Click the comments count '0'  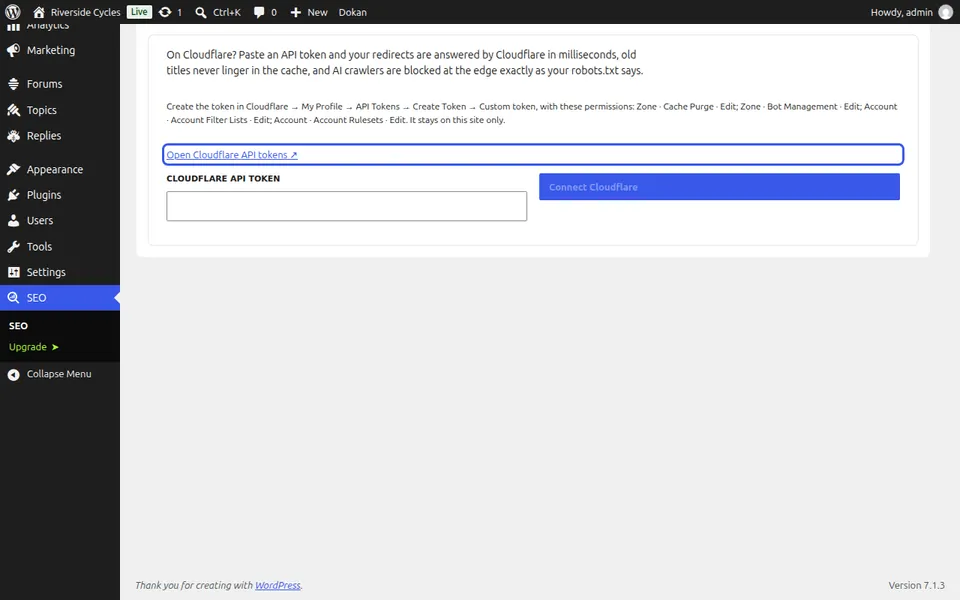[274, 12]
